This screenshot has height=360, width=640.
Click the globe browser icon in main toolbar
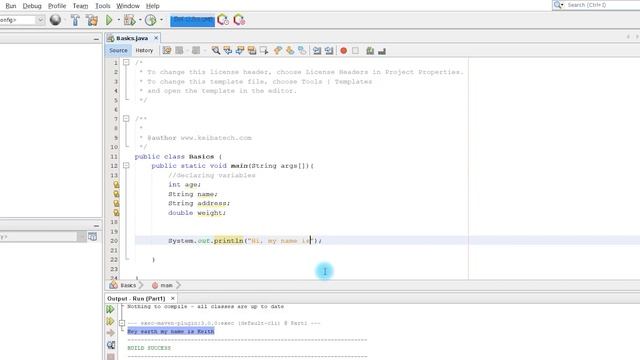coord(55,20)
